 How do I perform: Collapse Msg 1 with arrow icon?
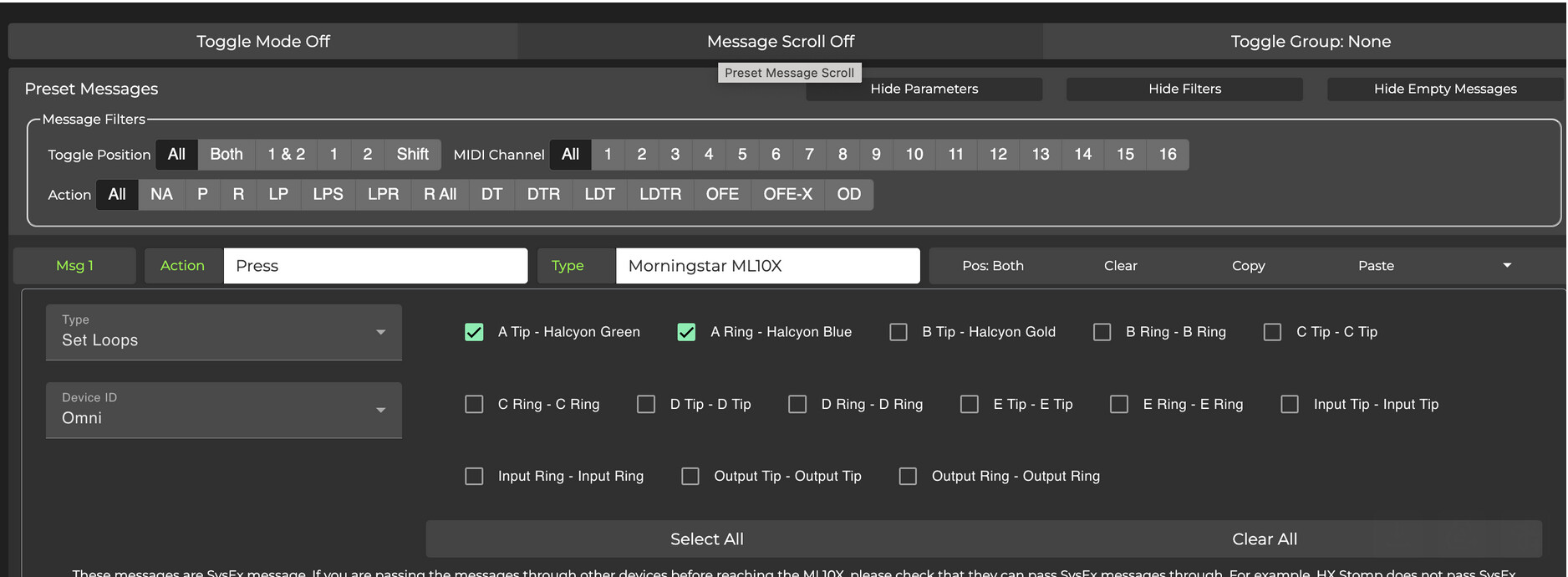(1507, 265)
